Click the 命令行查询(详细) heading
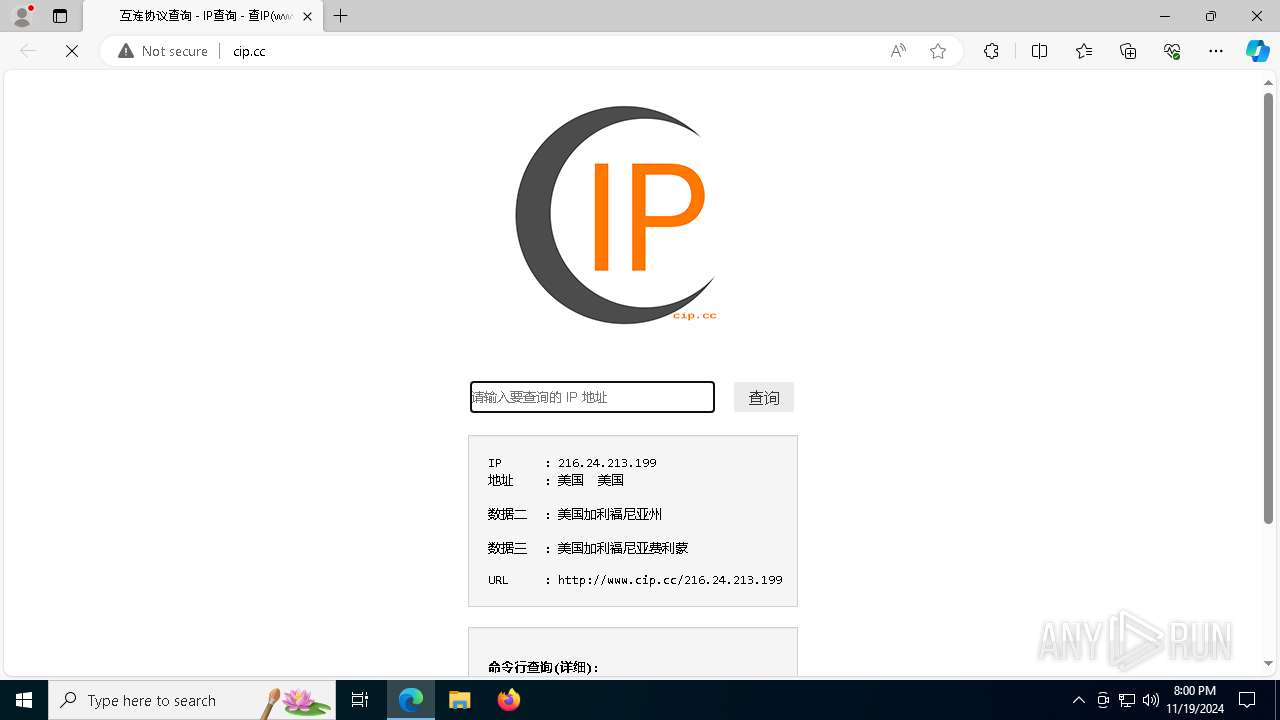This screenshot has width=1280, height=720. [x=543, y=667]
